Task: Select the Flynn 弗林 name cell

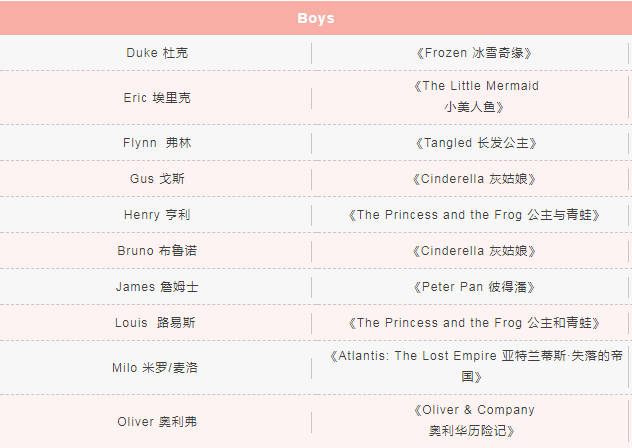Action: [156, 143]
